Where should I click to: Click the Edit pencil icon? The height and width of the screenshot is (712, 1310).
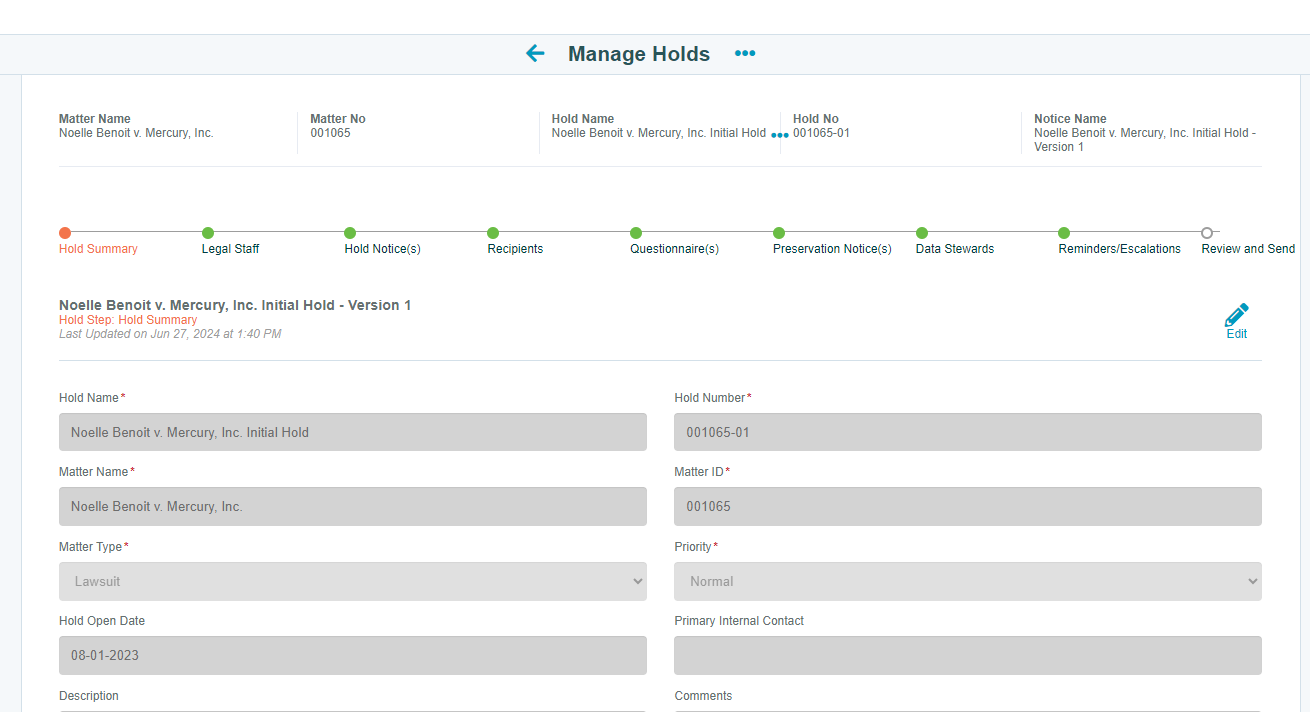pyautogui.click(x=1236, y=313)
